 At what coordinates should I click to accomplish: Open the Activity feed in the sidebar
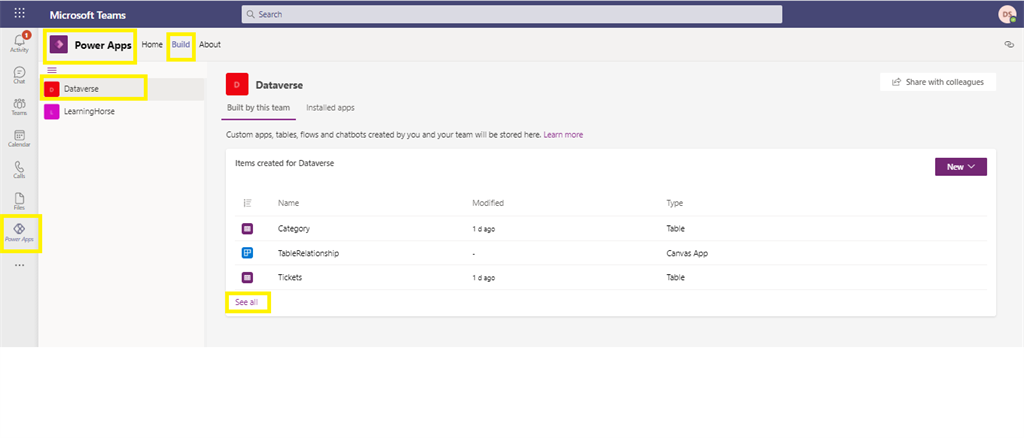coord(19,43)
